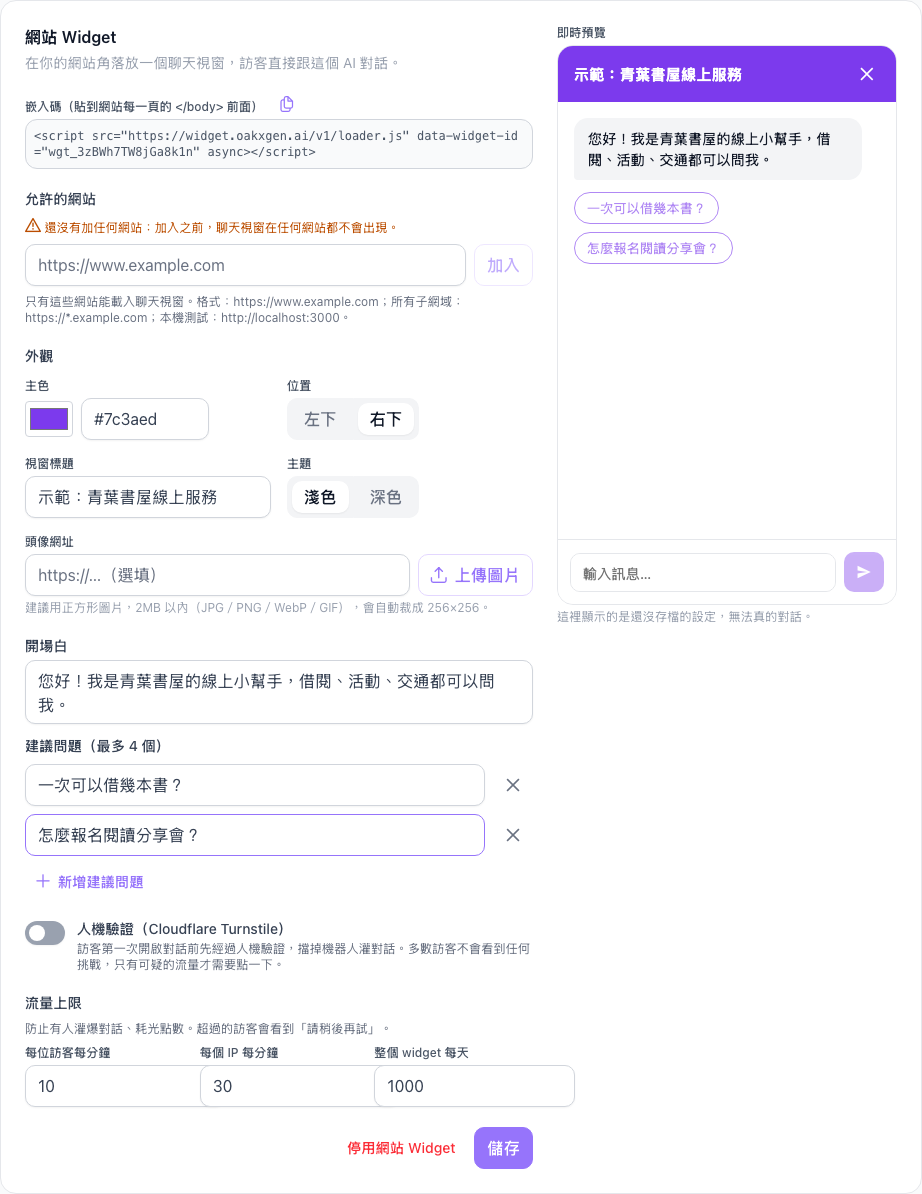Click the 即時預覽 label
This screenshot has height=1194, width=922.
coord(582,33)
